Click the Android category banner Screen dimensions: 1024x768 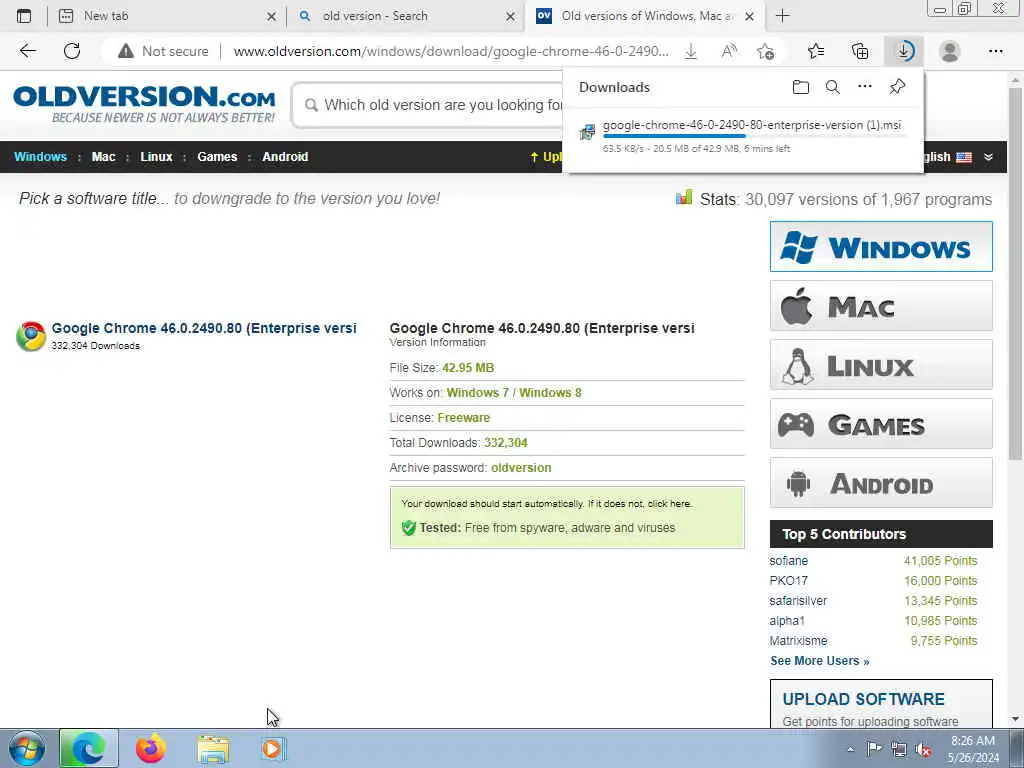click(881, 483)
